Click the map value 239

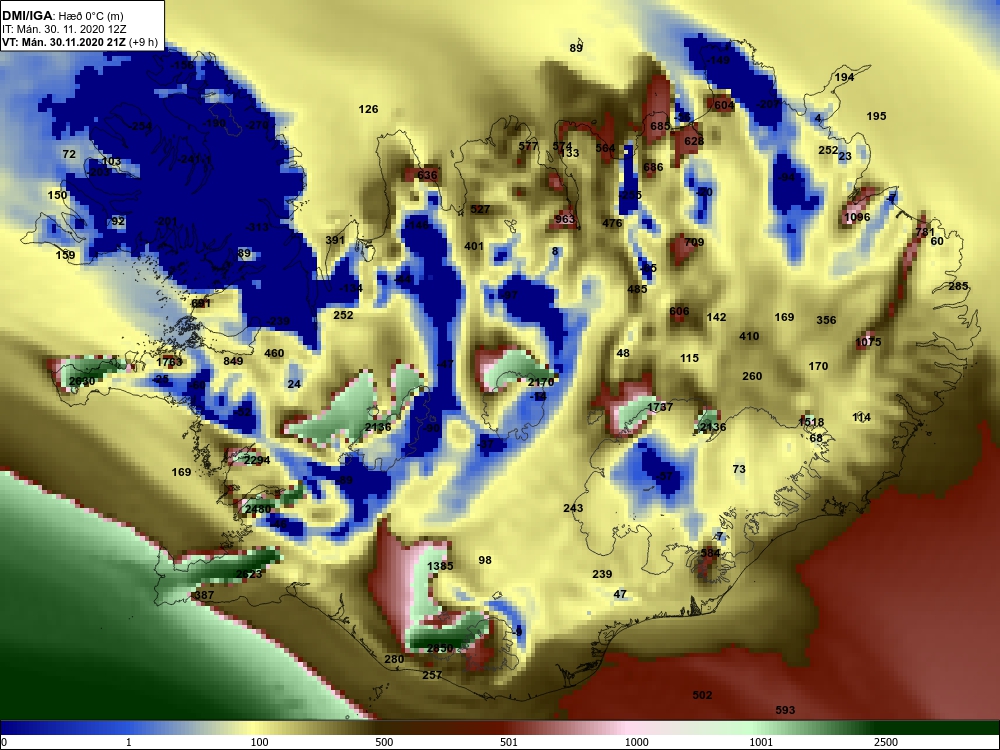[602, 575]
